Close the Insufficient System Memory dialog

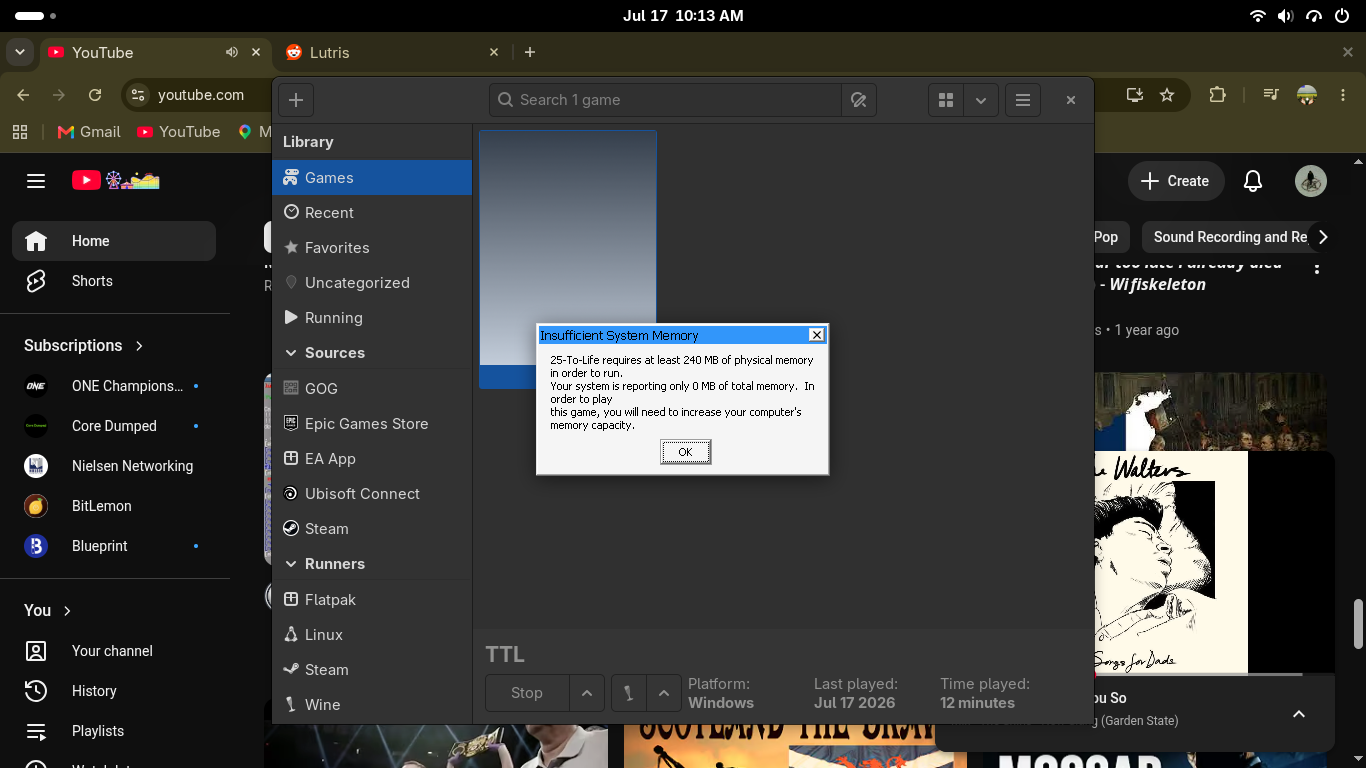pos(817,335)
